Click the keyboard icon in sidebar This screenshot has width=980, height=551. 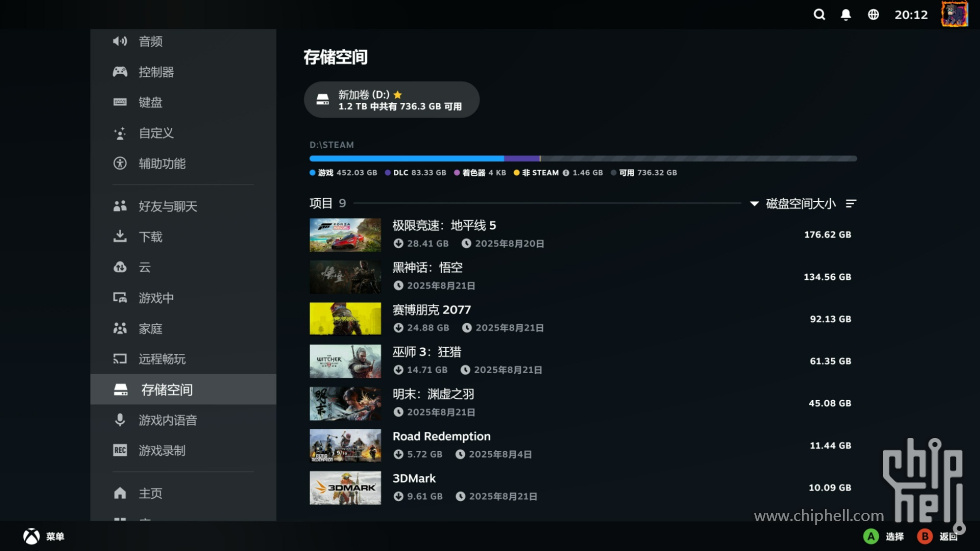coord(120,102)
